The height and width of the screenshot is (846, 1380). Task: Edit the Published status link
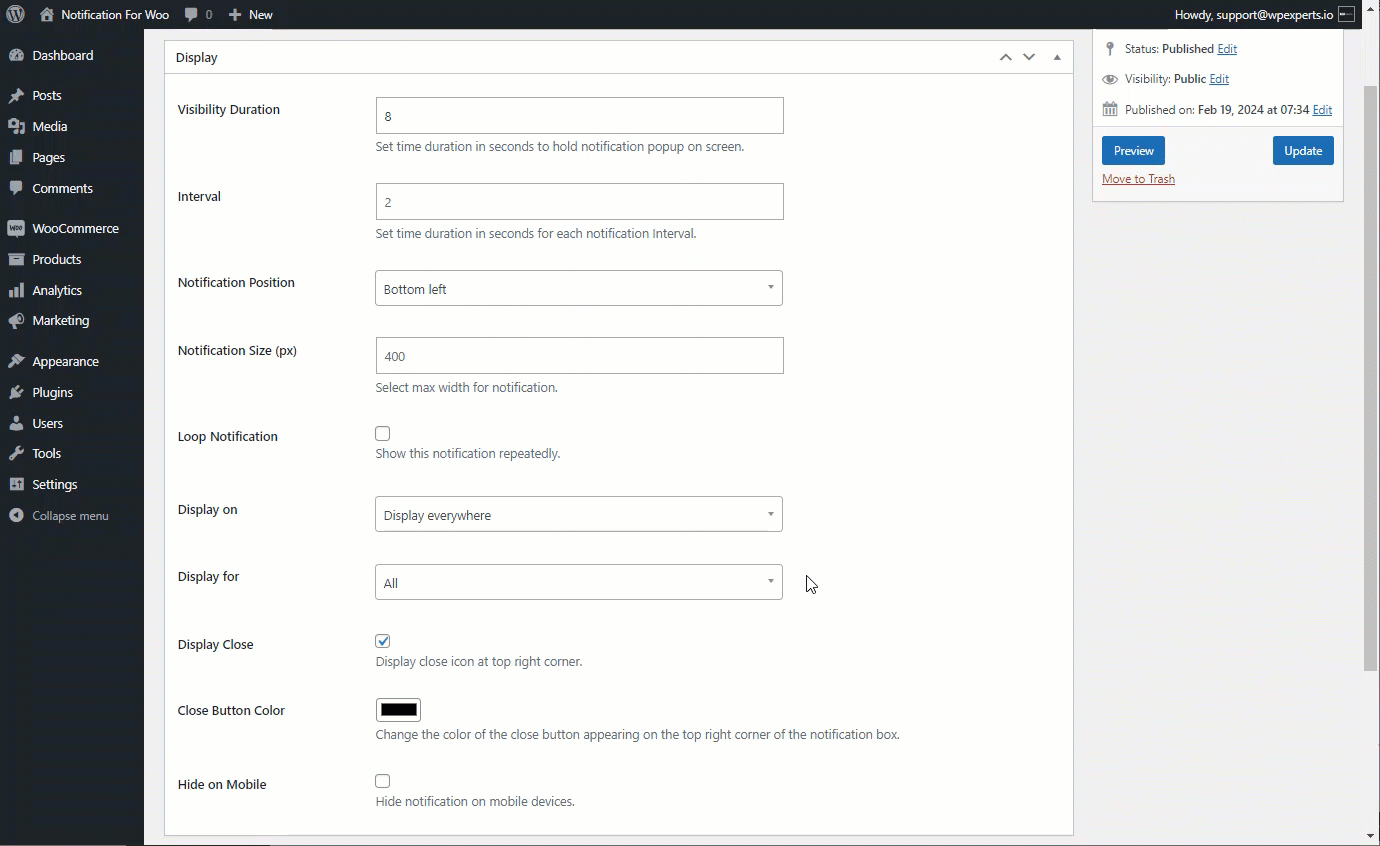(x=1227, y=49)
